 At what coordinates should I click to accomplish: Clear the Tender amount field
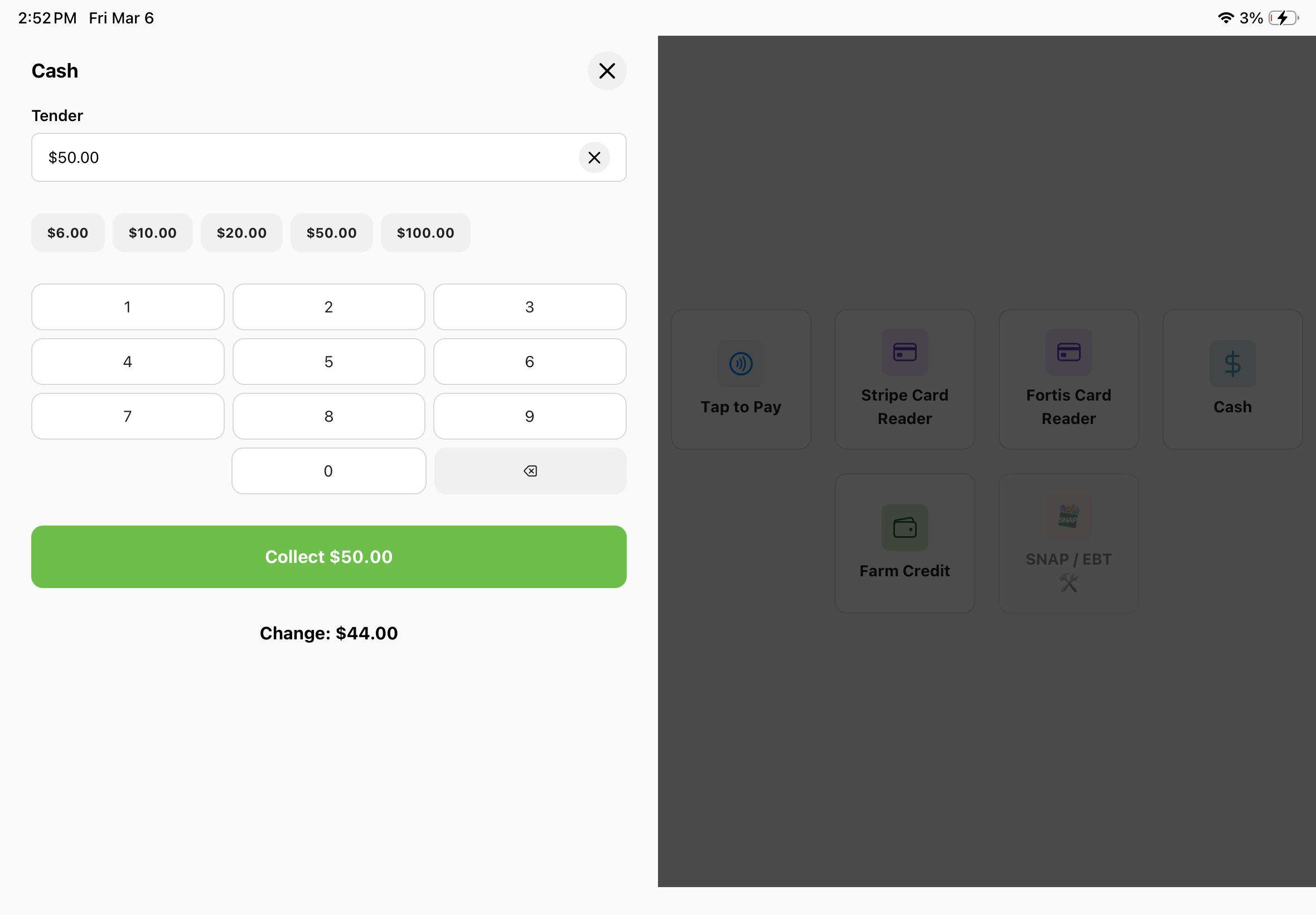[x=594, y=158]
